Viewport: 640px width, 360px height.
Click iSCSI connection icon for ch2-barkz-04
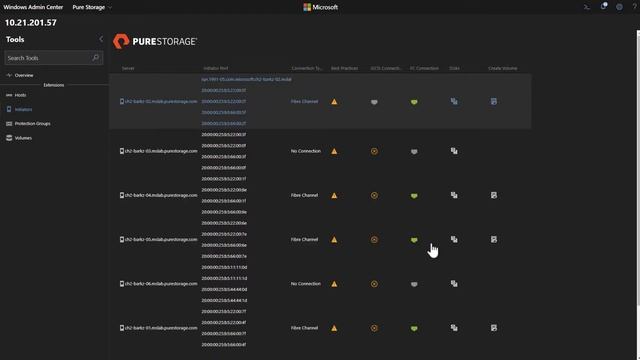(x=374, y=196)
